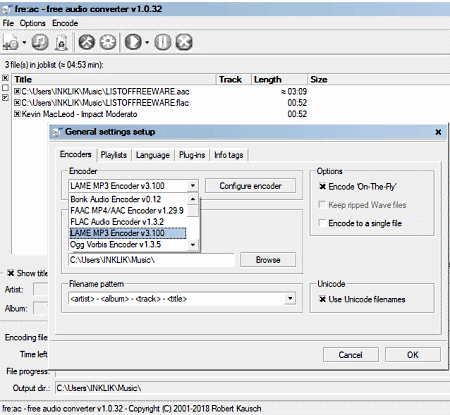Viewport: 450px width, 415px height.
Task: Switch to the Info tags tab
Action: click(229, 155)
